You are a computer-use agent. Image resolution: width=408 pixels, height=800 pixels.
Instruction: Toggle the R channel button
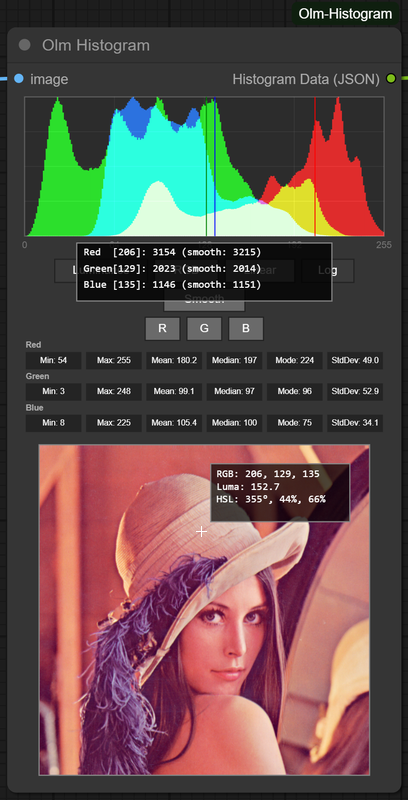pos(162,329)
